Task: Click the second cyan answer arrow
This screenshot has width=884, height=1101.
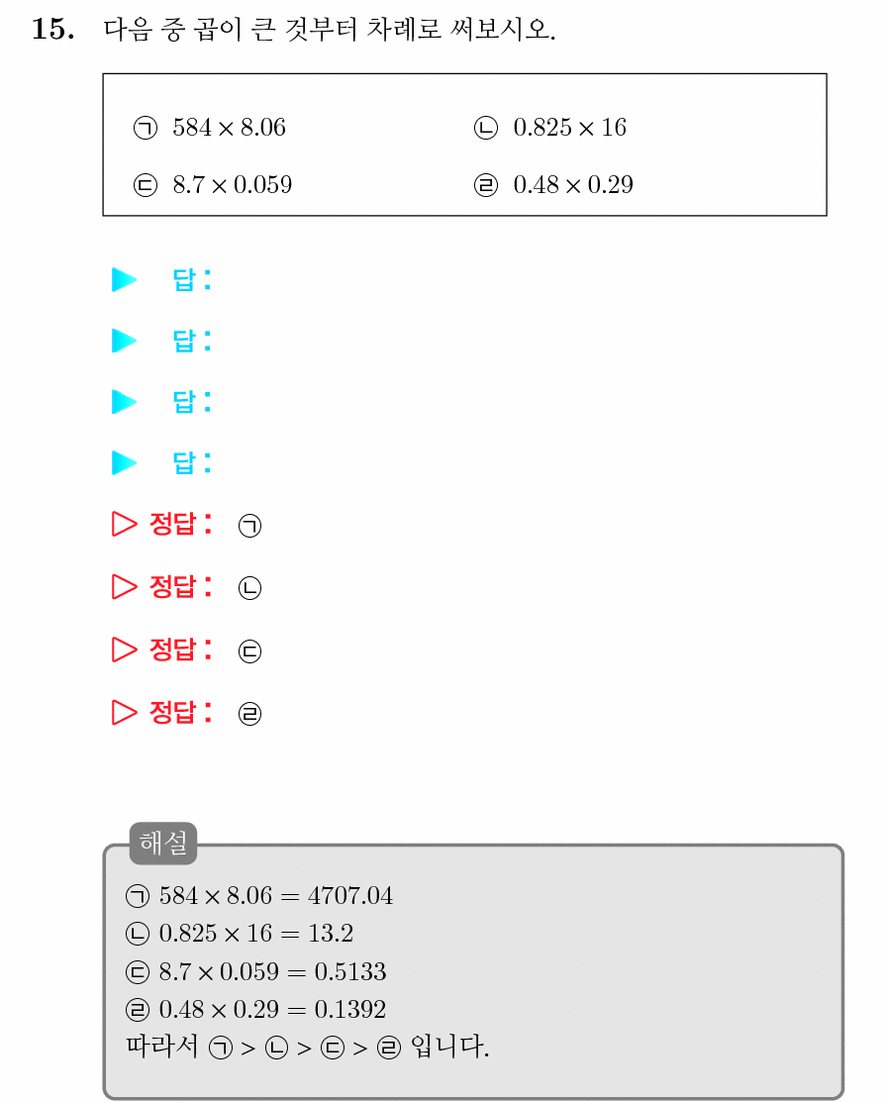Action: coord(124,341)
